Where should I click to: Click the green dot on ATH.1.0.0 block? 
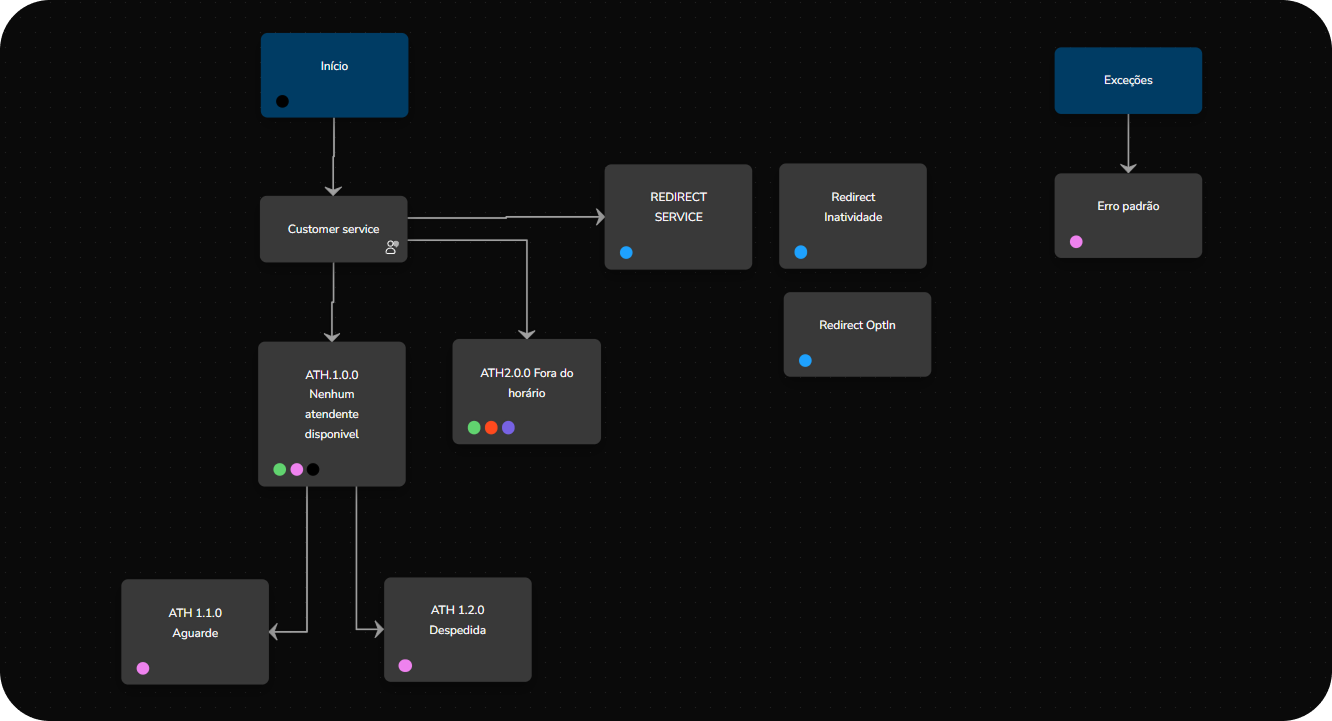pos(280,469)
